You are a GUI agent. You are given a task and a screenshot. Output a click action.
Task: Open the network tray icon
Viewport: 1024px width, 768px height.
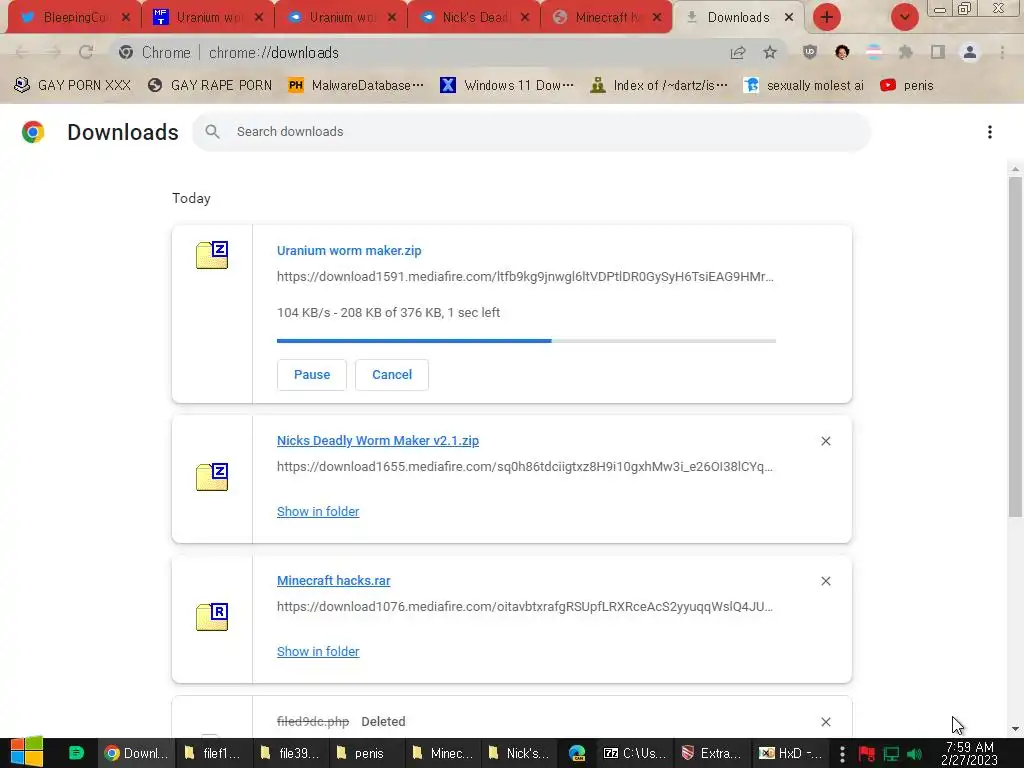point(891,754)
